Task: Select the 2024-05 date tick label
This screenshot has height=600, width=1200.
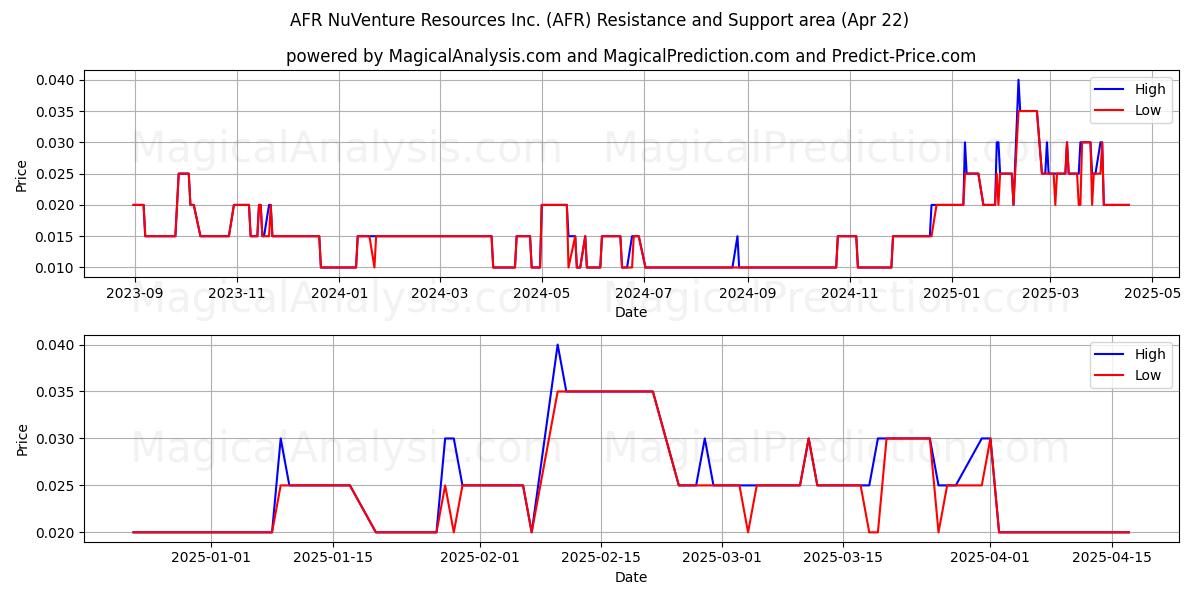Action: (541, 293)
